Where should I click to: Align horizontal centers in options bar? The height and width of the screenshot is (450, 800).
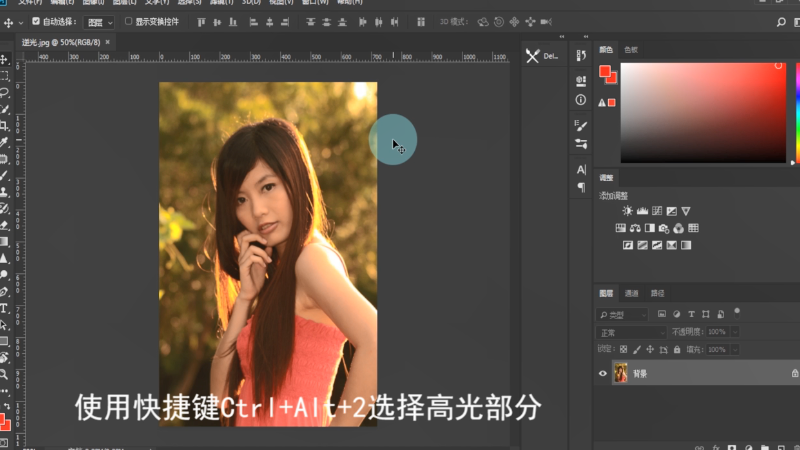tap(269, 22)
